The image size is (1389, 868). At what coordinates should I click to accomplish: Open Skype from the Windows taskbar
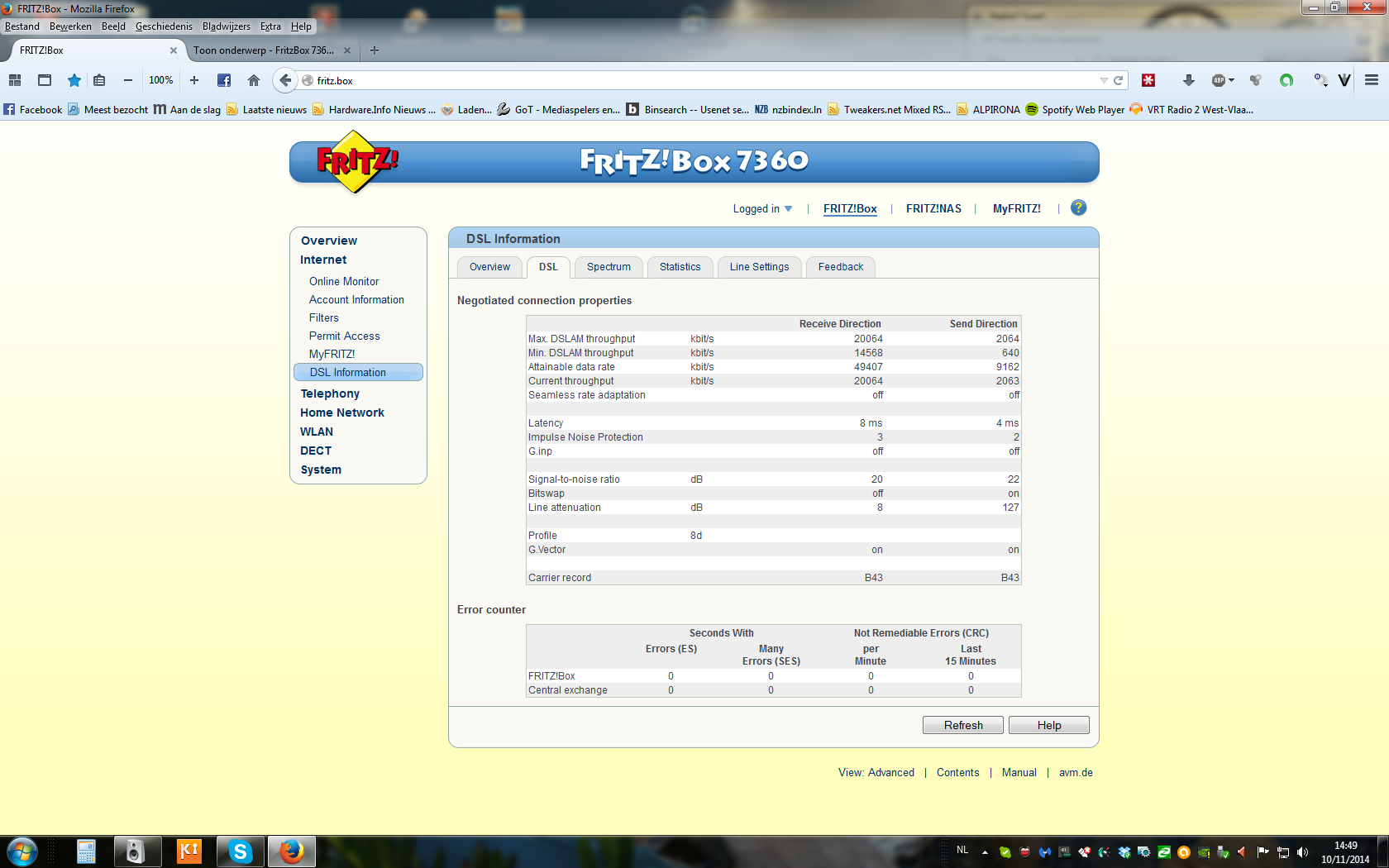tap(240, 851)
